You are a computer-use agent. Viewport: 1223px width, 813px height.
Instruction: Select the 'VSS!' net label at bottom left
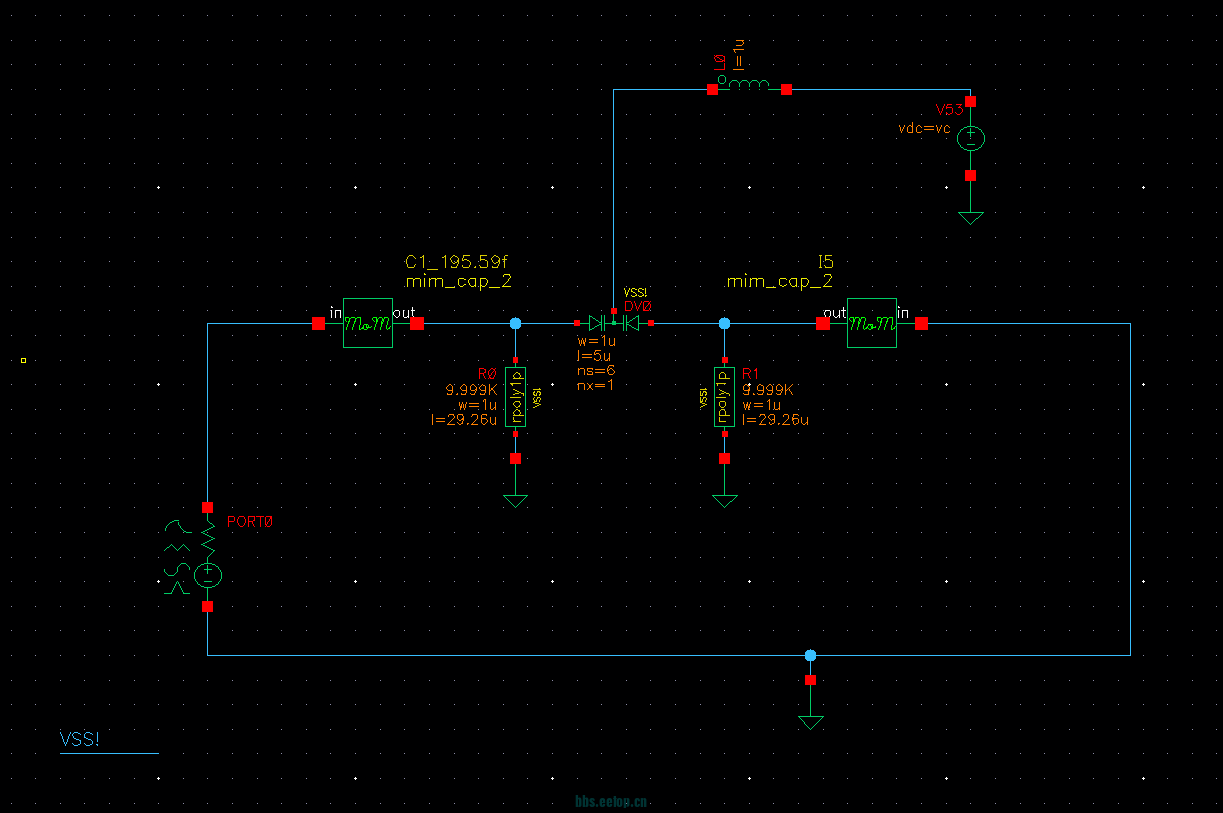[80, 739]
